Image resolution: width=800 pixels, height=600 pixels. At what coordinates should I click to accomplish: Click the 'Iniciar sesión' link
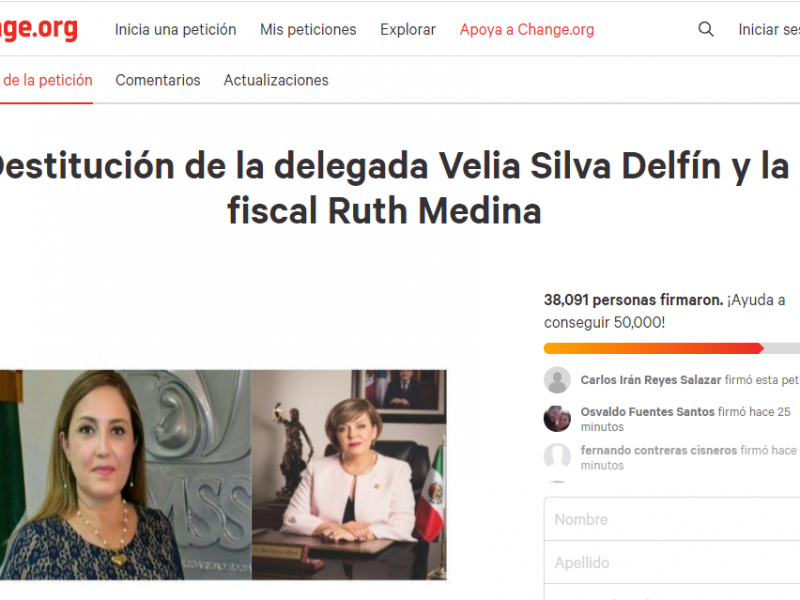[769, 30]
